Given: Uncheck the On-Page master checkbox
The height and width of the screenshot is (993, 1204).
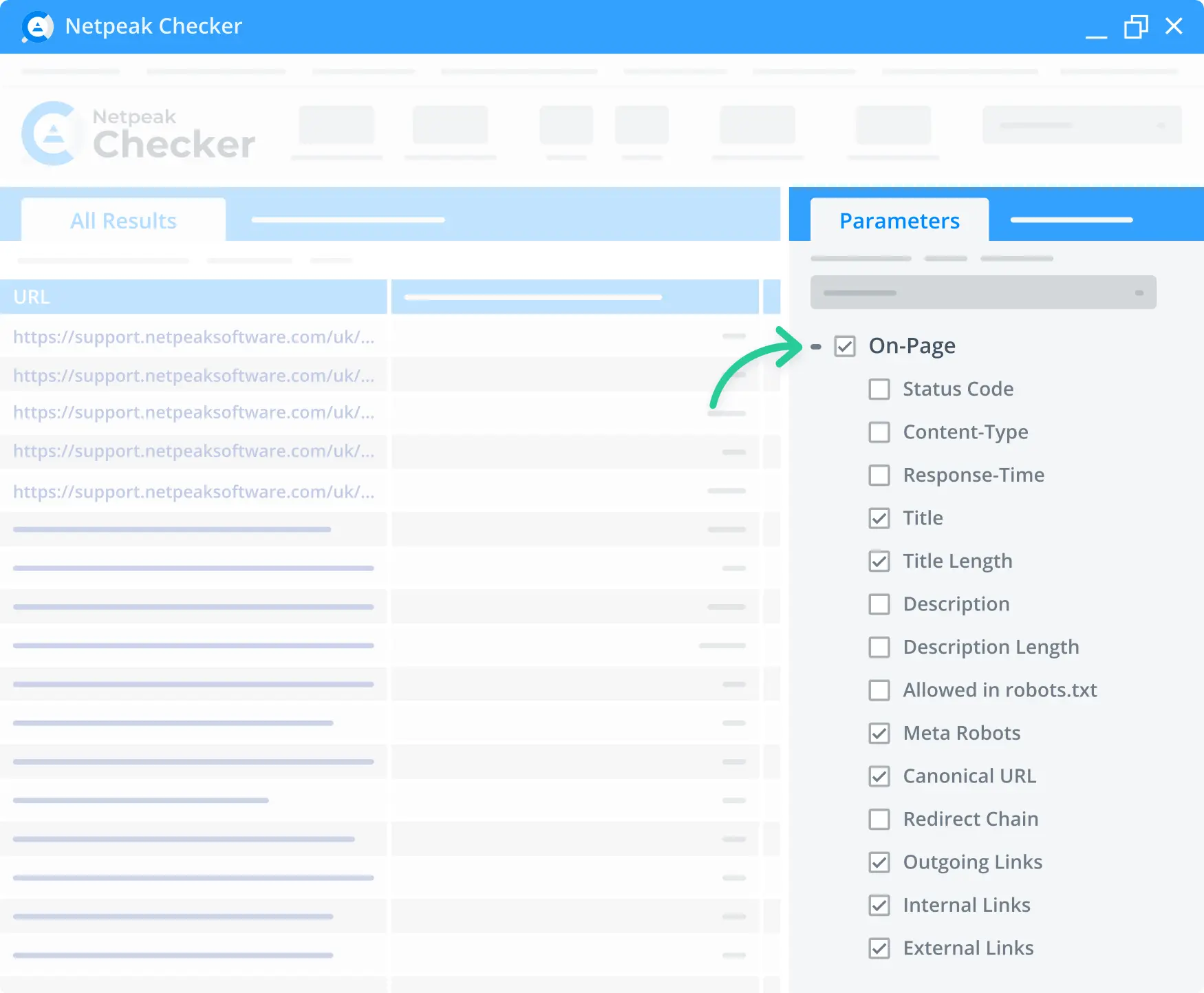Looking at the screenshot, I should pyautogui.click(x=845, y=346).
